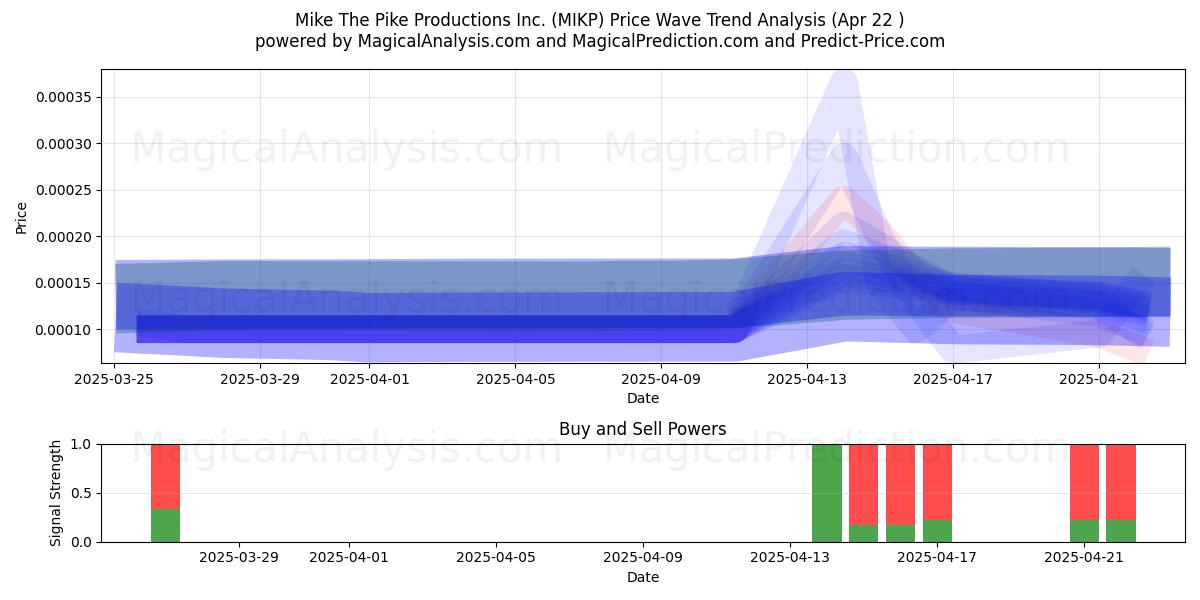Click the red part of the last bar in signal chart

(1121, 482)
